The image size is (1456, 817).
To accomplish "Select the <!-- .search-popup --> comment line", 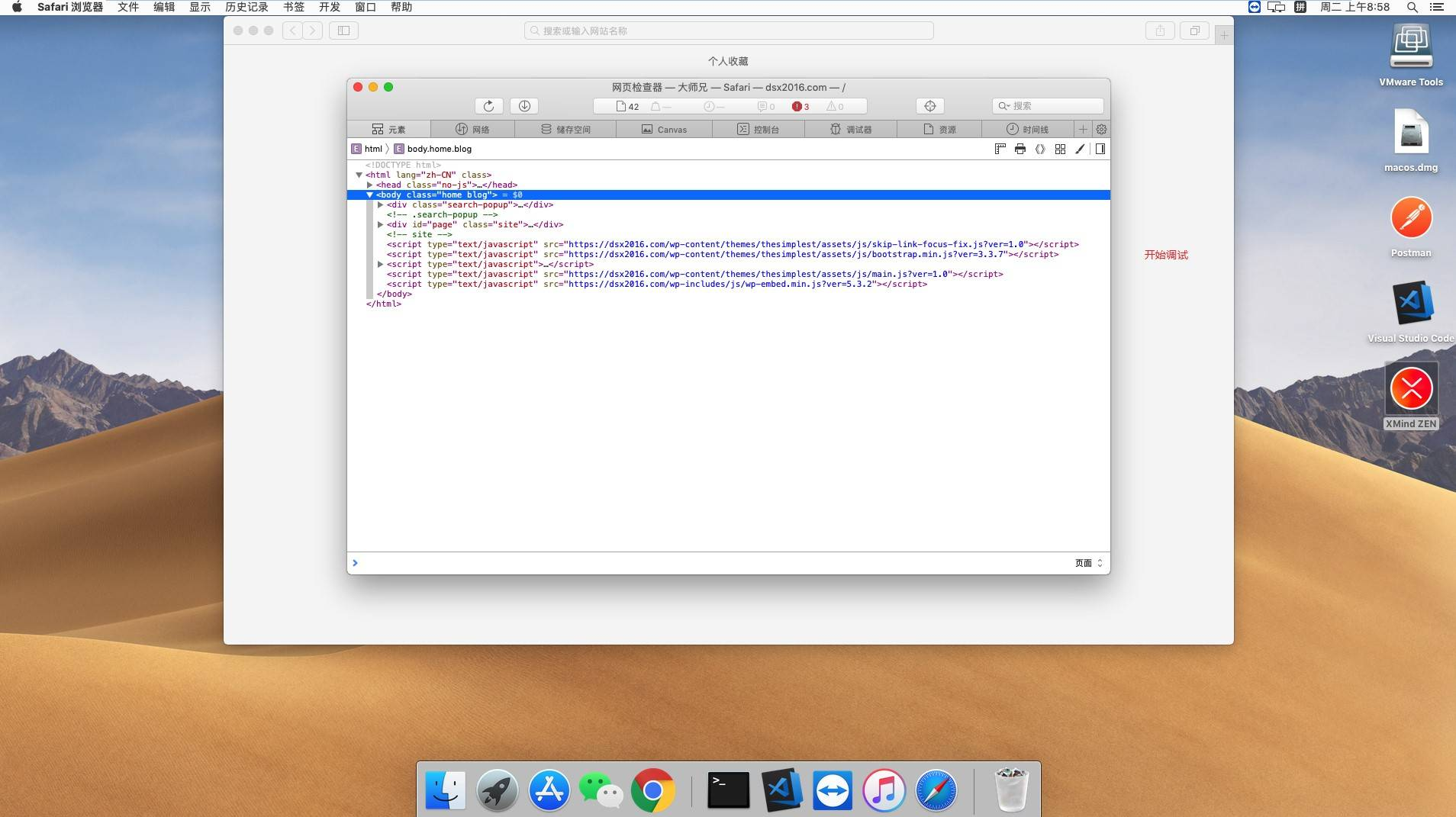I will (442, 214).
